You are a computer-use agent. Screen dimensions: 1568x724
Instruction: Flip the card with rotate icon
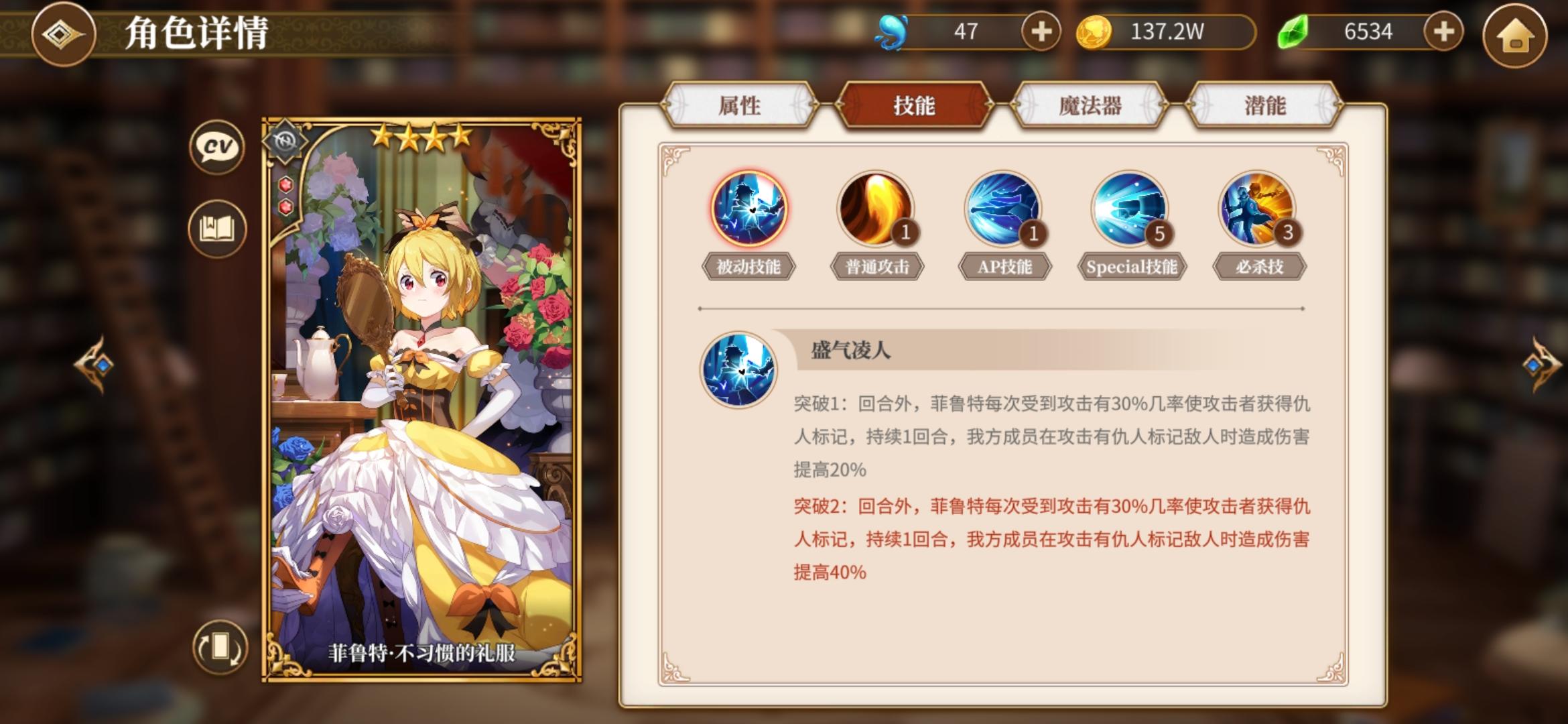tap(220, 647)
